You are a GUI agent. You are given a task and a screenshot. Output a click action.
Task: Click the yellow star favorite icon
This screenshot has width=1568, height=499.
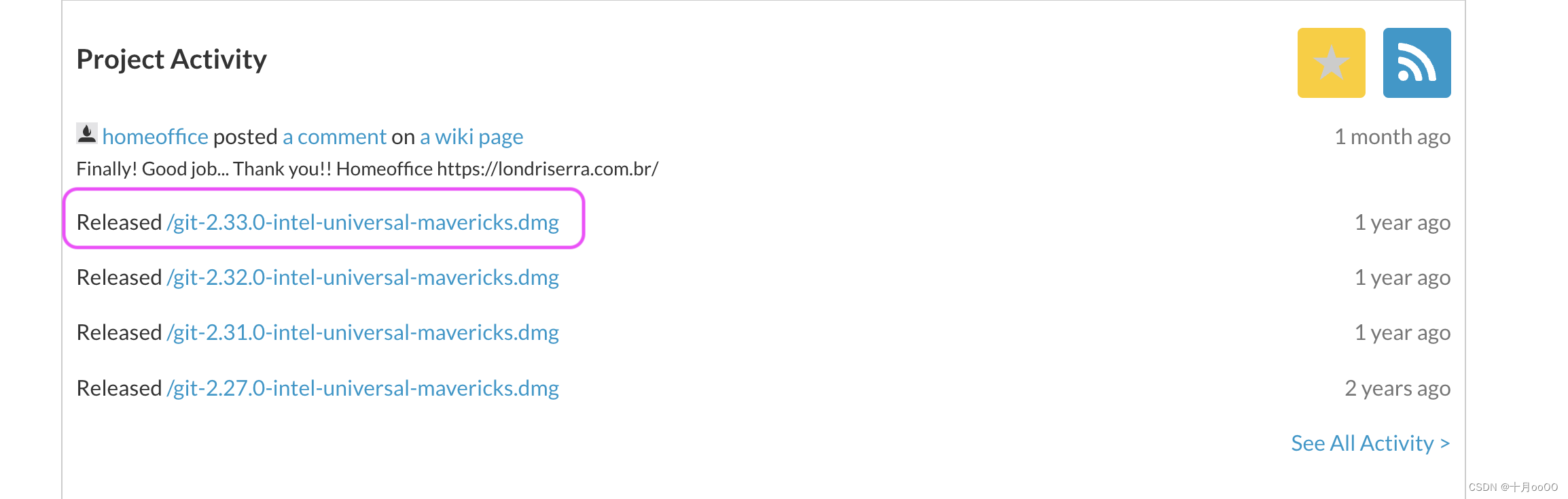[x=1331, y=63]
